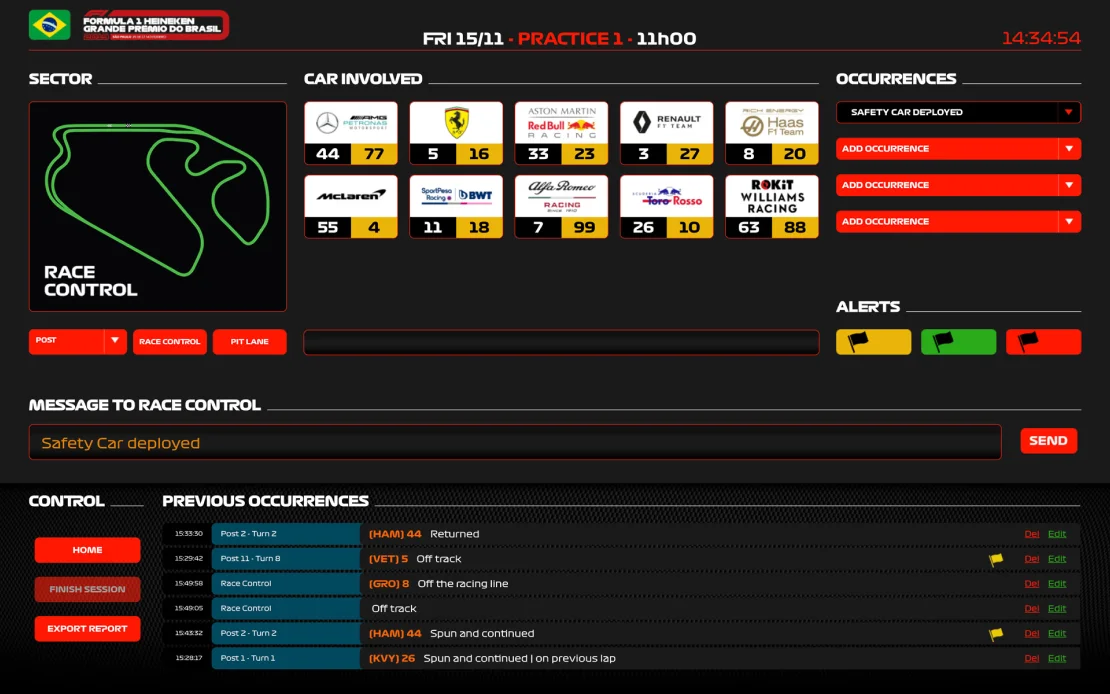Click the Message to Race Control input field

tap(515, 440)
